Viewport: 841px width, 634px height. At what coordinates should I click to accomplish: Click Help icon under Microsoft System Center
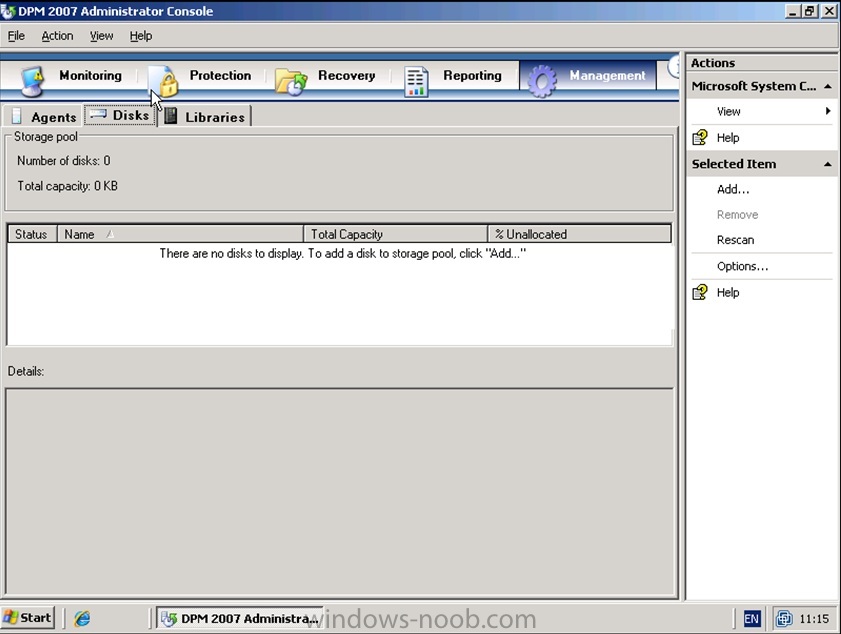pos(700,137)
